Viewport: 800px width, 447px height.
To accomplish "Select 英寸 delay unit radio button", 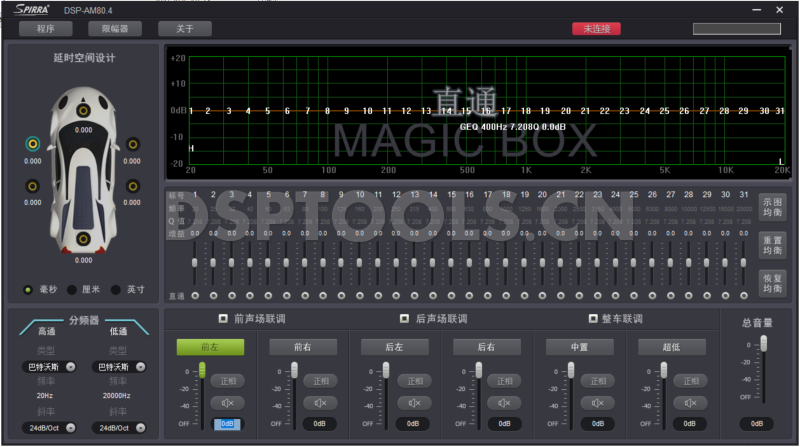I will 116,290.
